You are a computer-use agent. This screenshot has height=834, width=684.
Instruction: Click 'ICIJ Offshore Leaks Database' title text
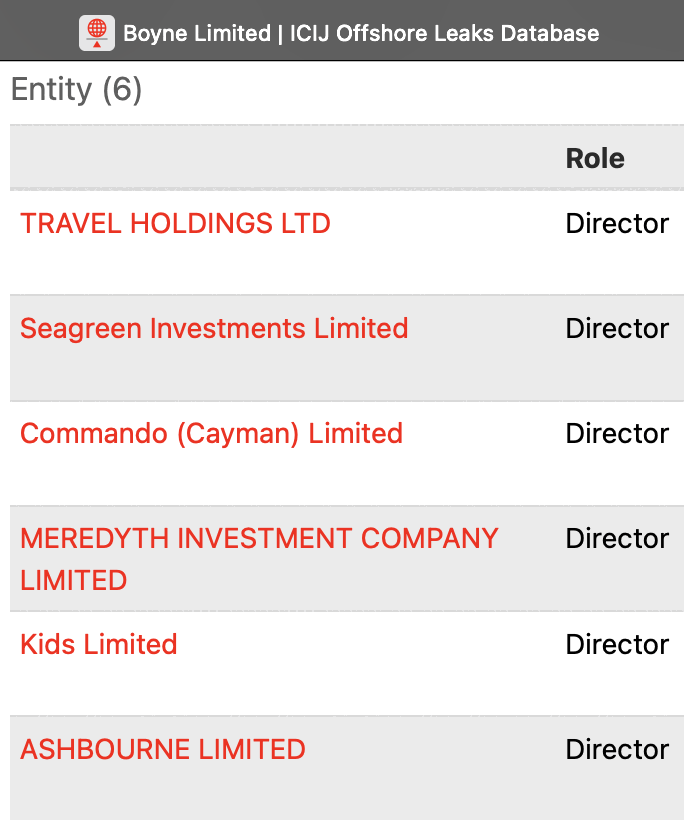(x=444, y=33)
